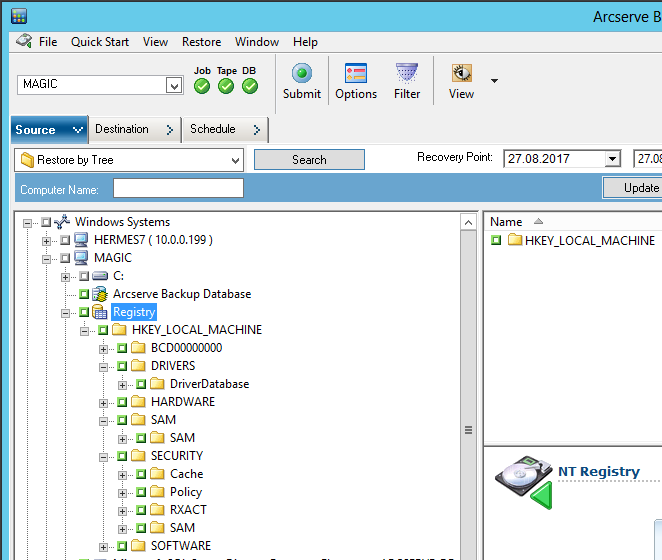
Task: Click the tree scrollbar up arrow
Action: coord(468,222)
